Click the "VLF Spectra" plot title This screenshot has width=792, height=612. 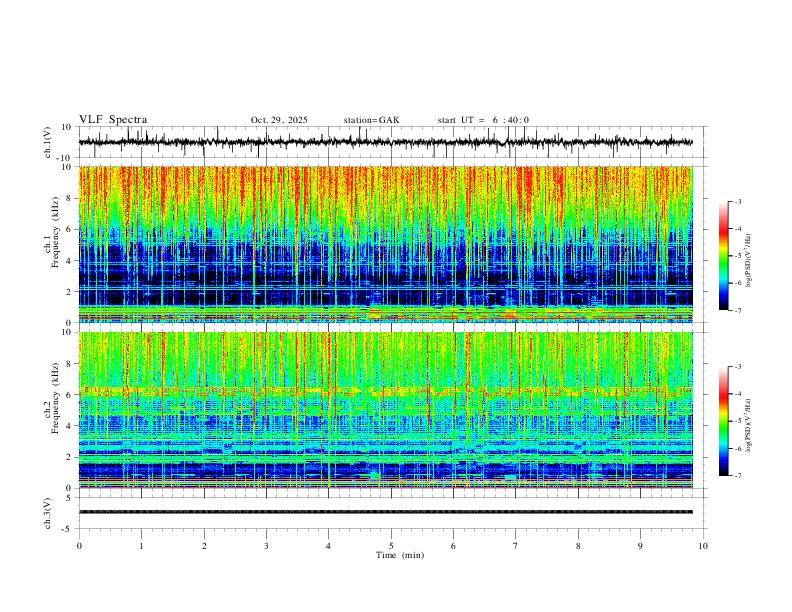point(113,120)
